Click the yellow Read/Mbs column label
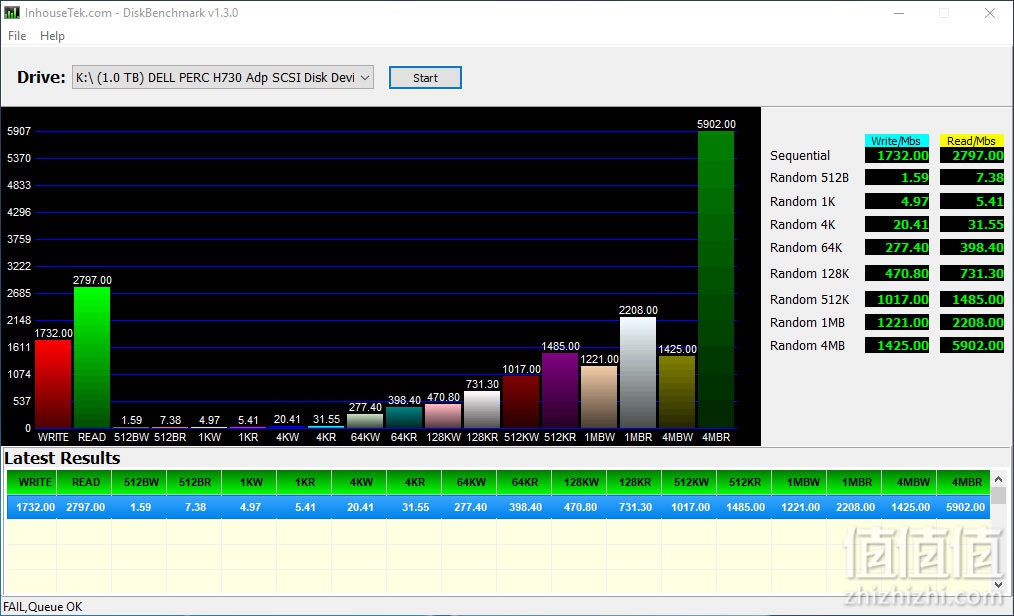The width and height of the screenshot is (1014, 616). (x=971, y=141)
